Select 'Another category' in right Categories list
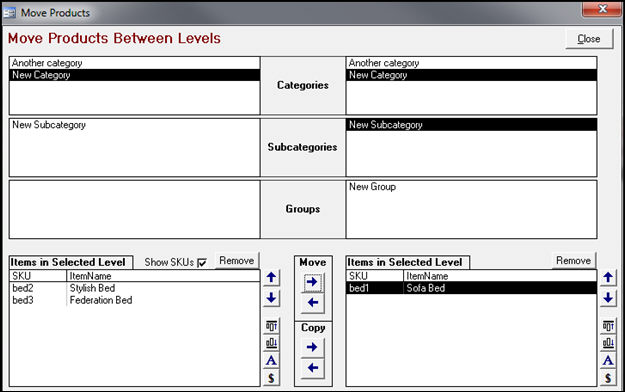Screen dimensions: 625x392 tap(472, 63)
